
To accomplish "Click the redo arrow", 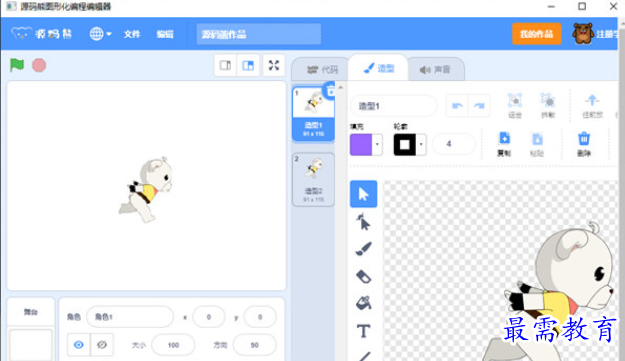I will pos(479,106).
